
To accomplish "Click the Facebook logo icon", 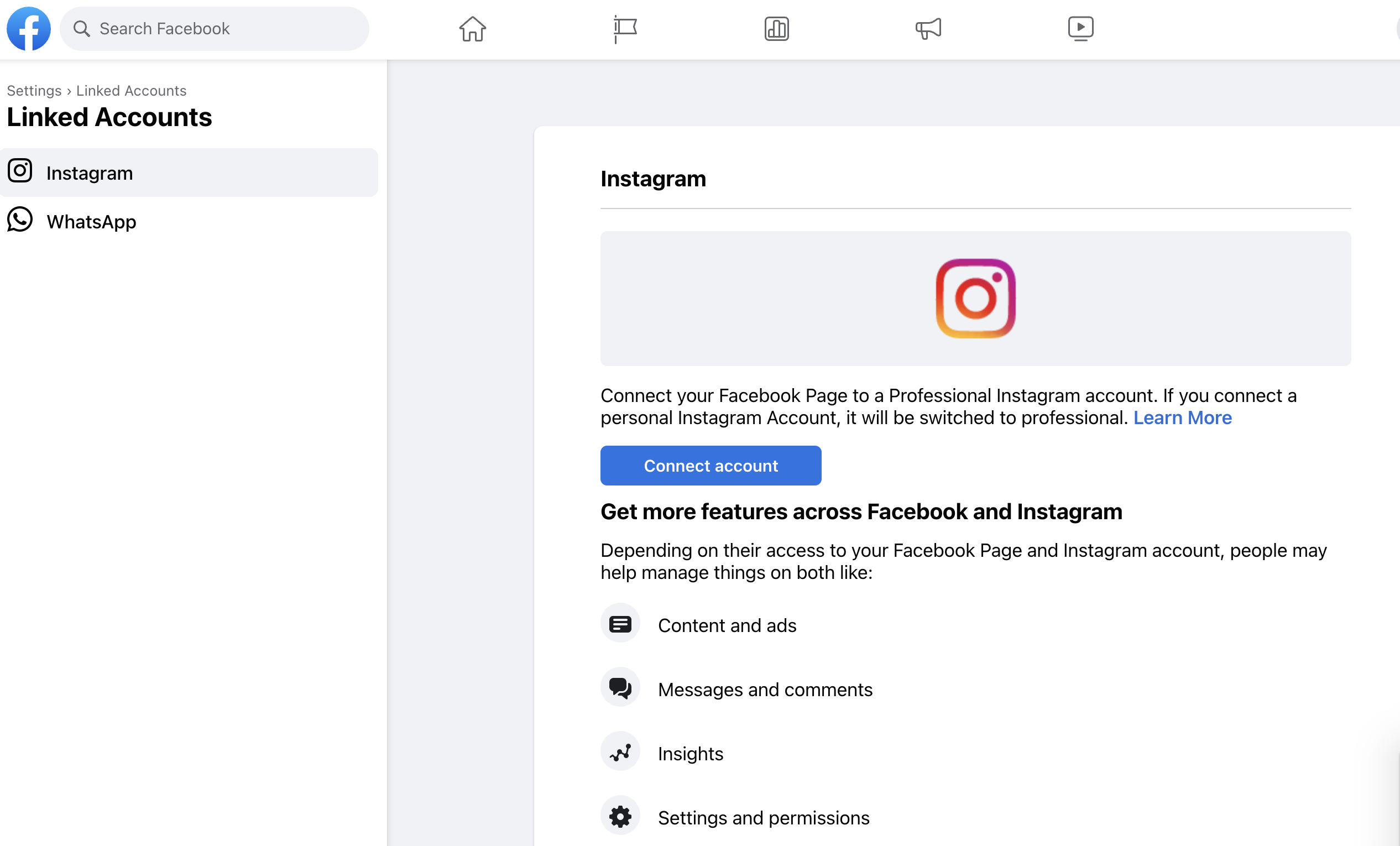I will [28, 28].
